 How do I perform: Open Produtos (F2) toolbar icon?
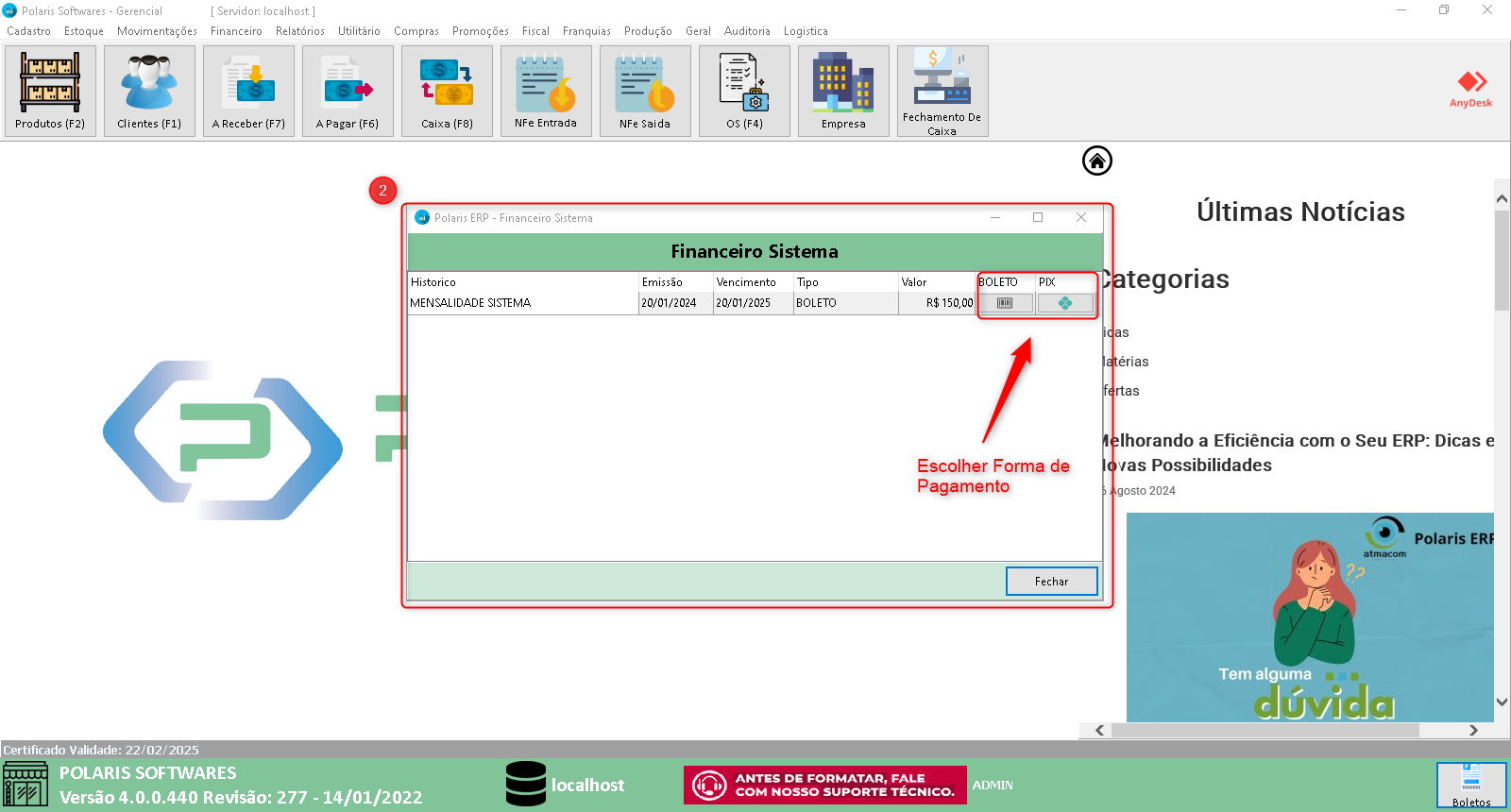point(50,91)
